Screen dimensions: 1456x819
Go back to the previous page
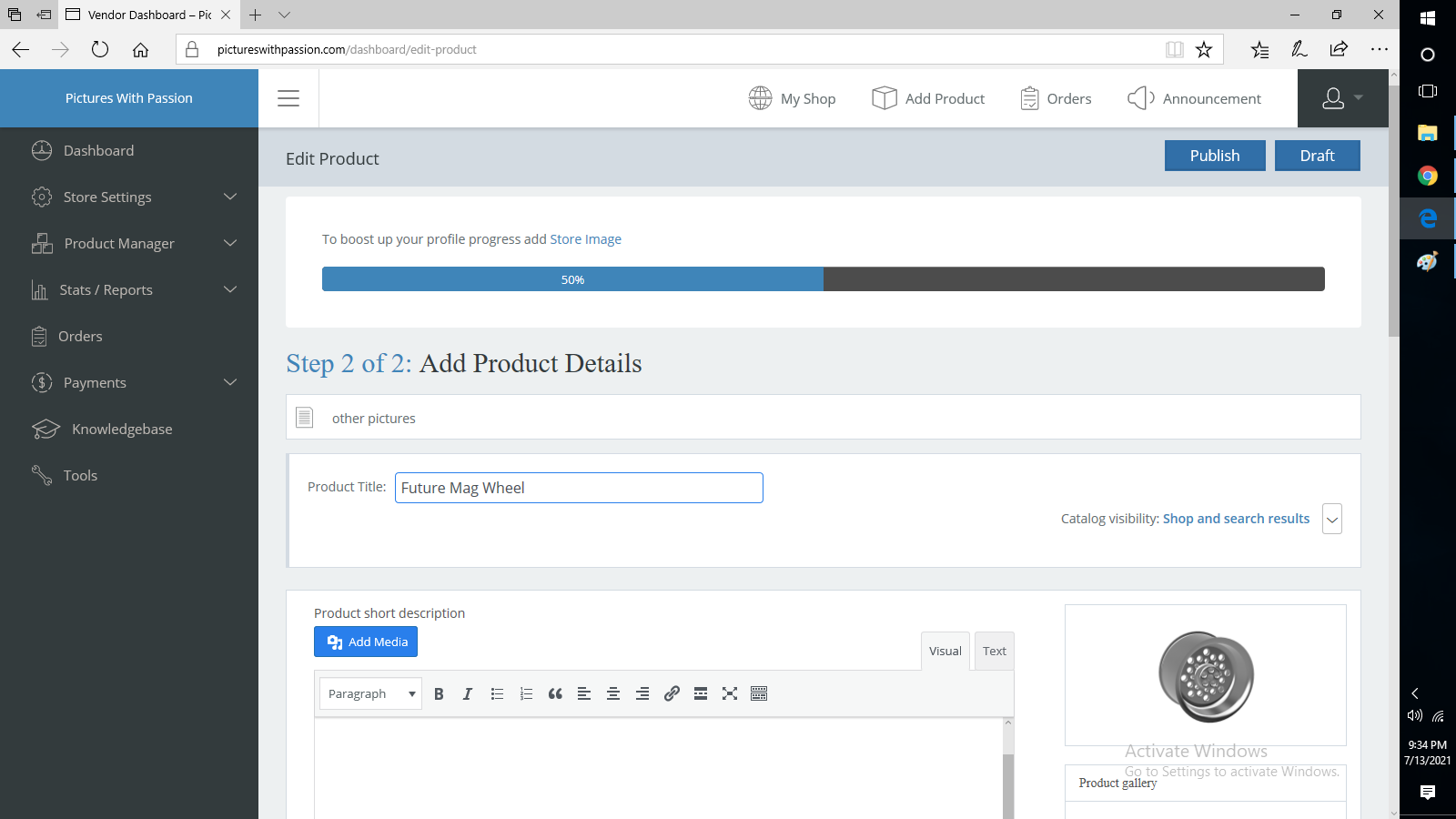(x=20, y=49)
